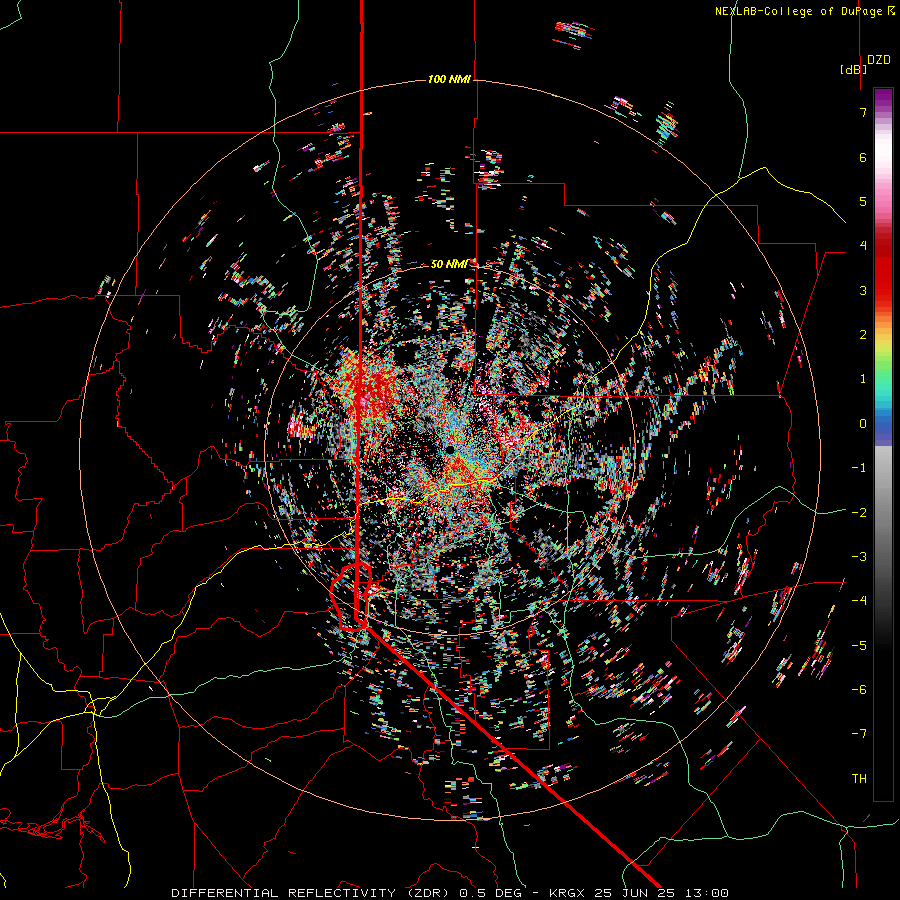Viewport: 900px width, 900px height.
Task: Click the TH label on scale
Action: coord(859,779)
